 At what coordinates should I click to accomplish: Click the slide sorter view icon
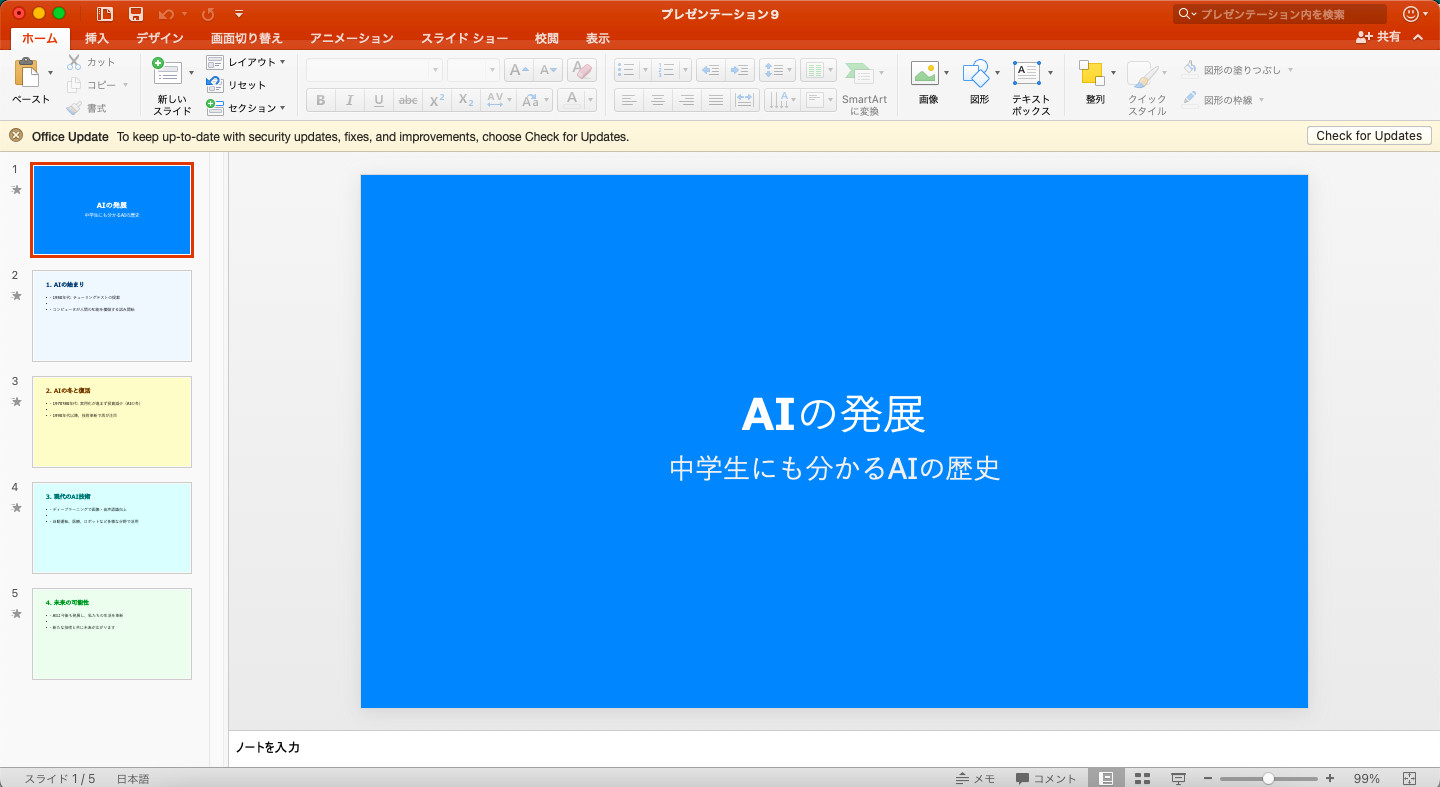click(x=1142, y=778)
